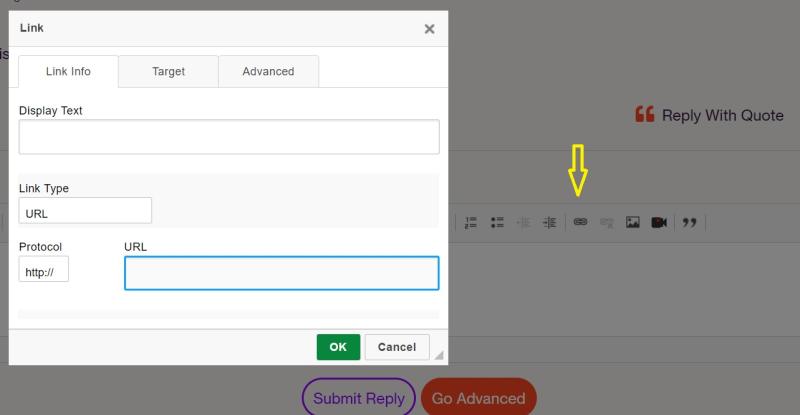
Task: Increase indent in editor toolbar
Action: (x=549, y=223)
